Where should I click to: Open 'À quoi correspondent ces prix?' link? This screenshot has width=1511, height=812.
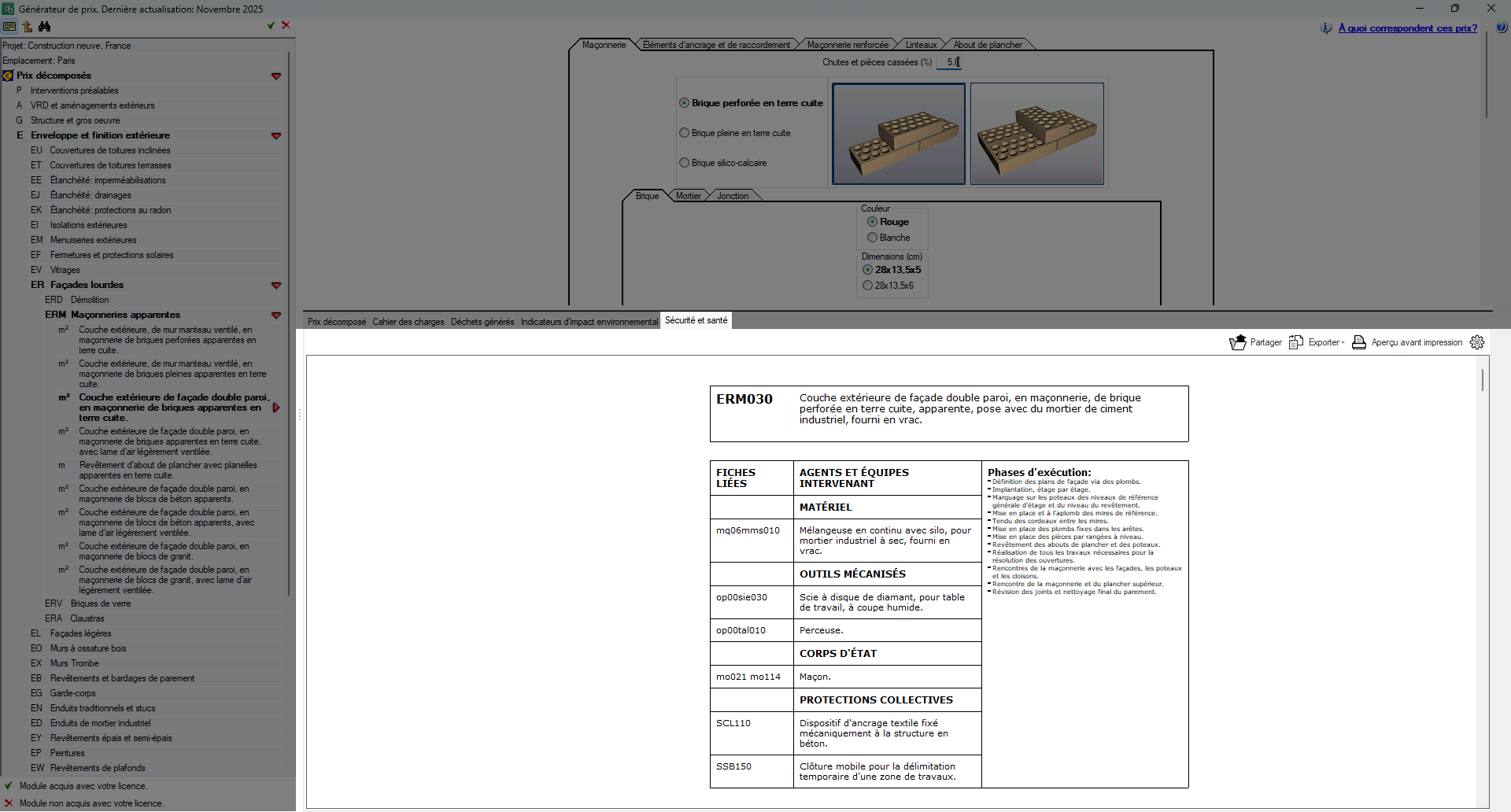point(1407,28)
